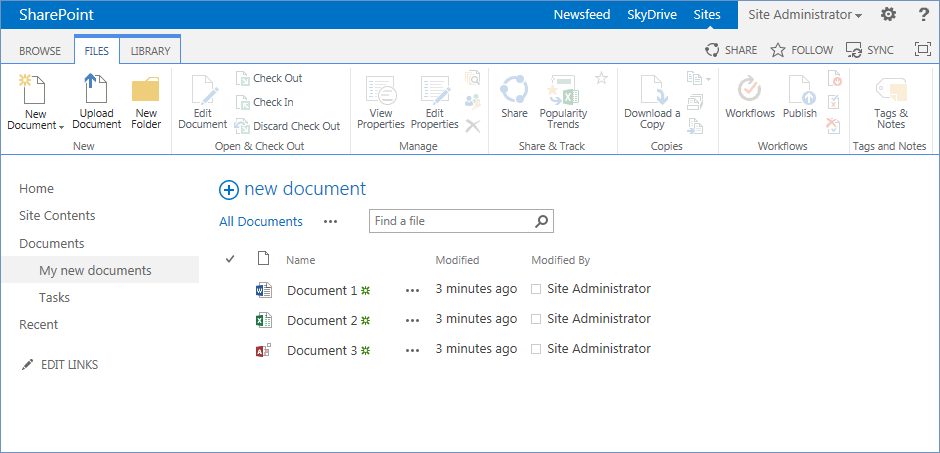Click the Shared With people icon in Manage group
This screenshot has height=453, width=940.
472,101
